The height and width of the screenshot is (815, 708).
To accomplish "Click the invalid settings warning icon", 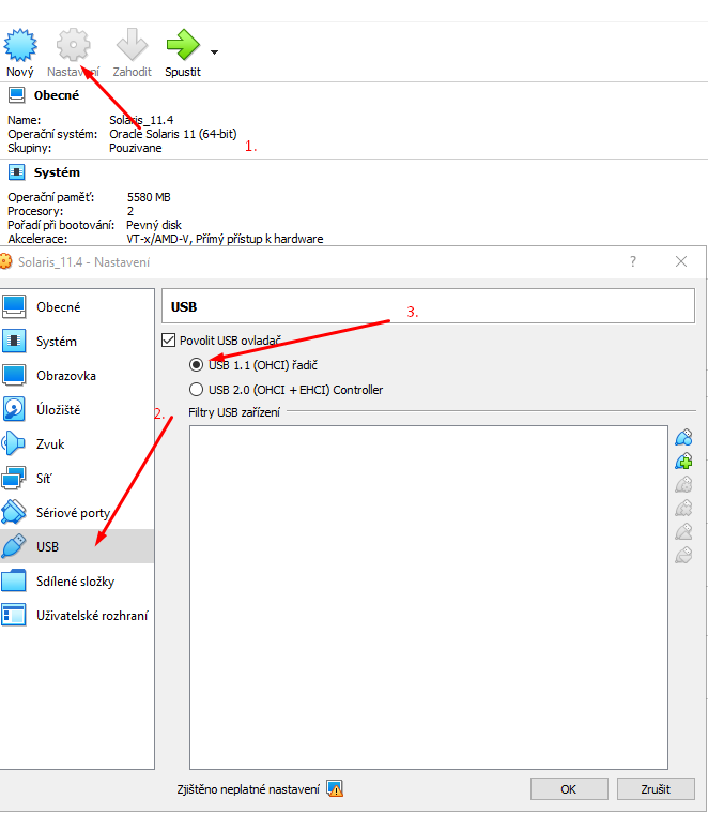I will pos(334,789).
